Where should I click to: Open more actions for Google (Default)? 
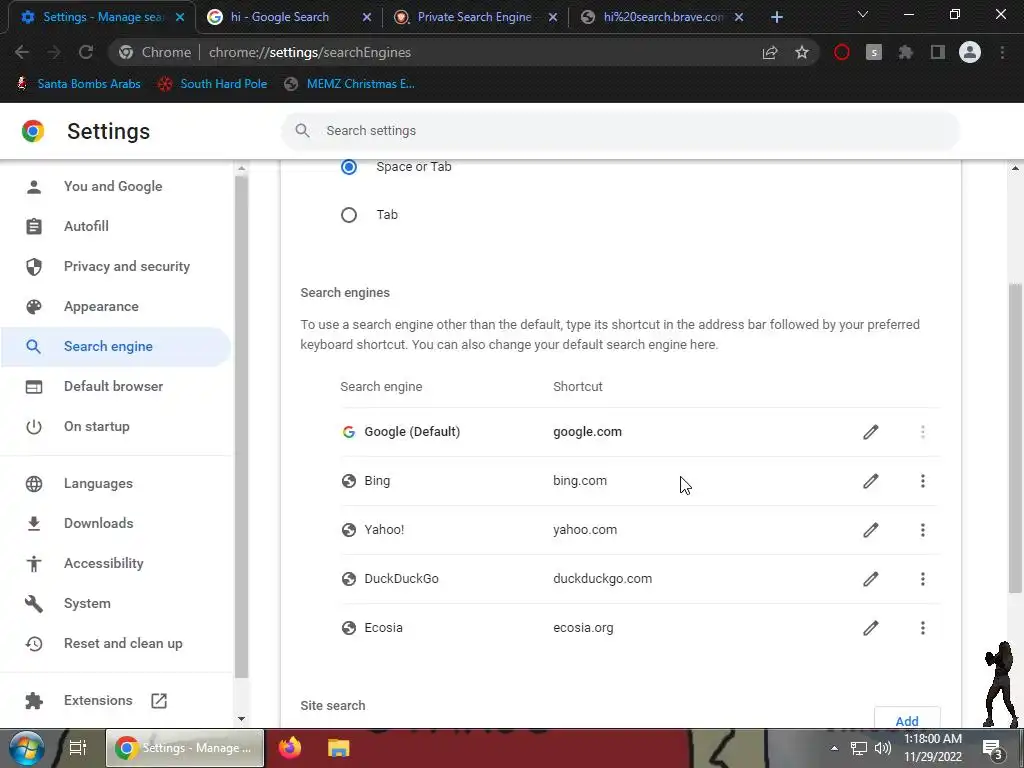point(922,432)
